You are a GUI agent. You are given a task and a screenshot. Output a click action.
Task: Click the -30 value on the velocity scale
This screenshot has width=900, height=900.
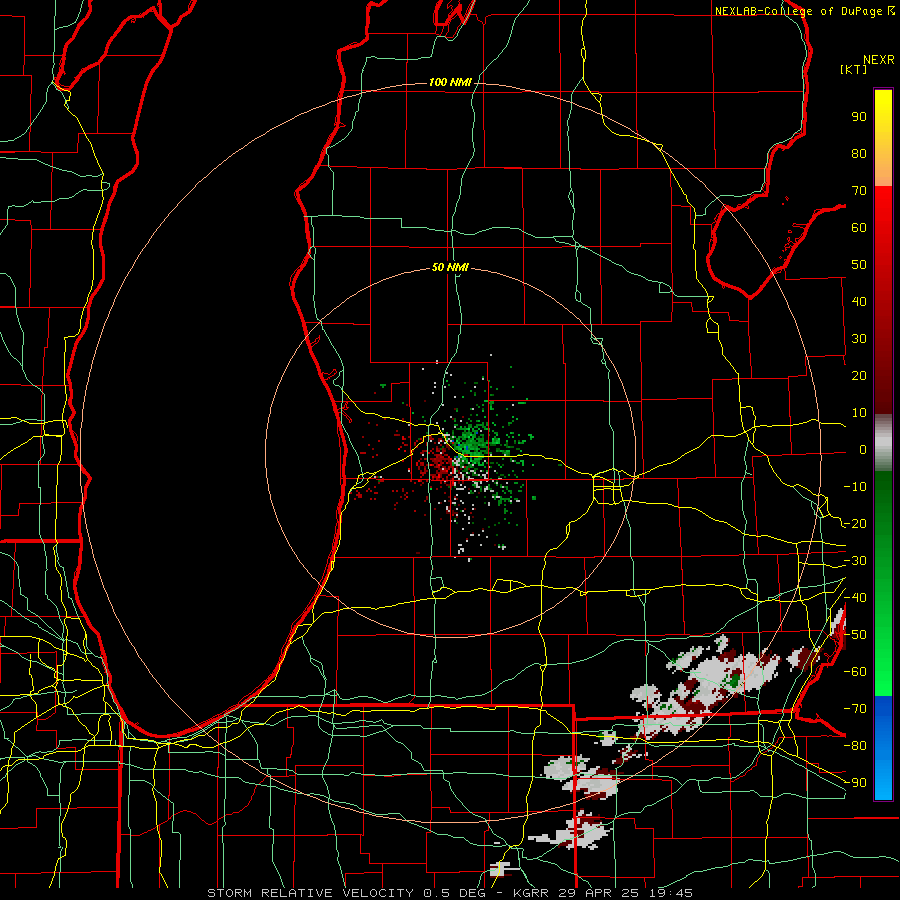tap(855, 561)
